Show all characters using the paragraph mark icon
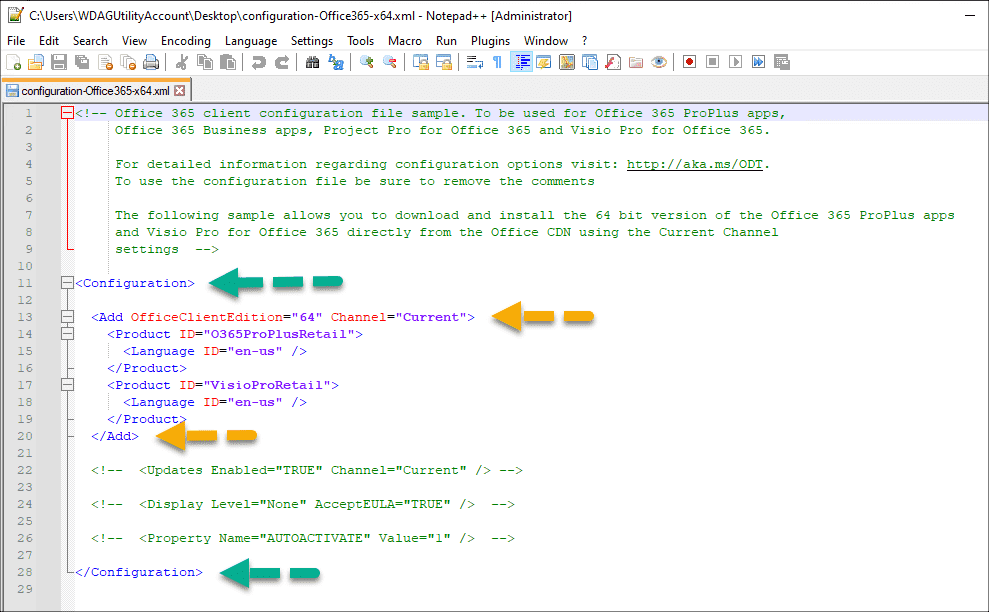Image resolution: width=989 pixels, height=612 pixels. pyautogui.click(x=496, y=62)
